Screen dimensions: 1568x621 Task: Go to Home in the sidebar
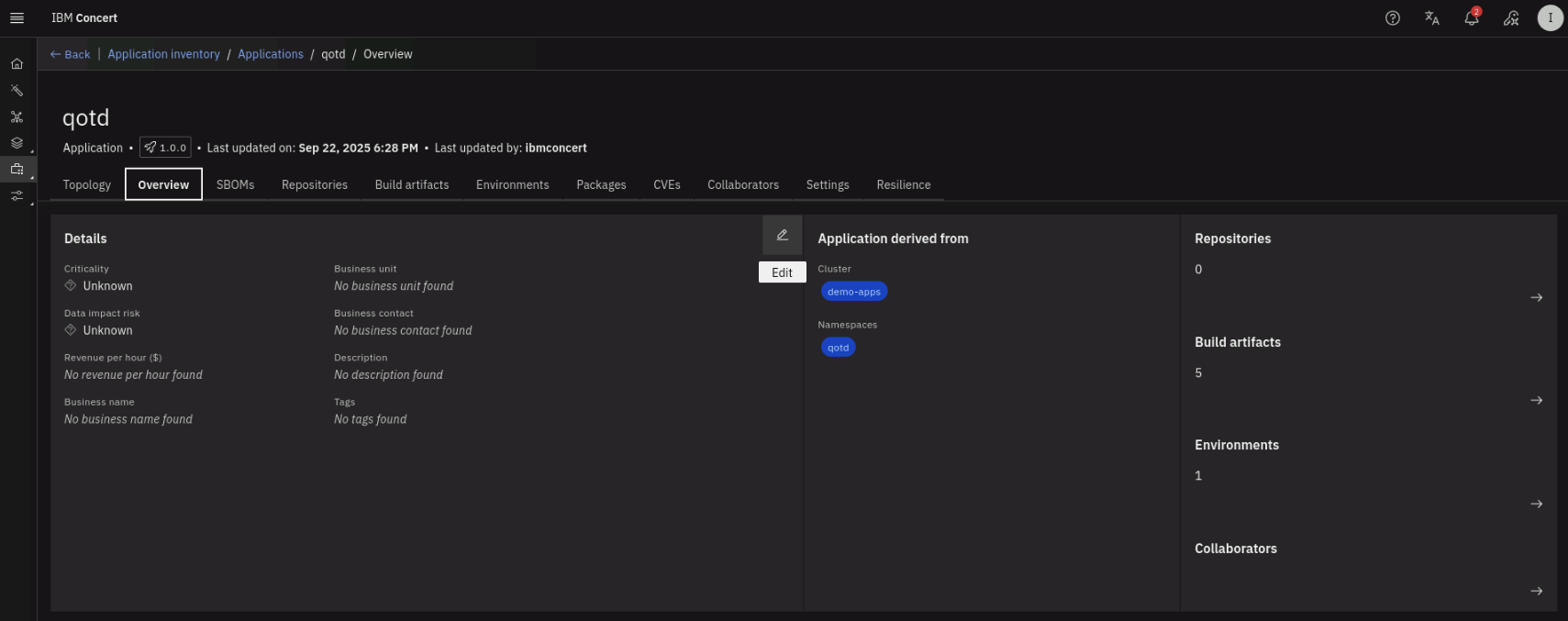point(17,64)
